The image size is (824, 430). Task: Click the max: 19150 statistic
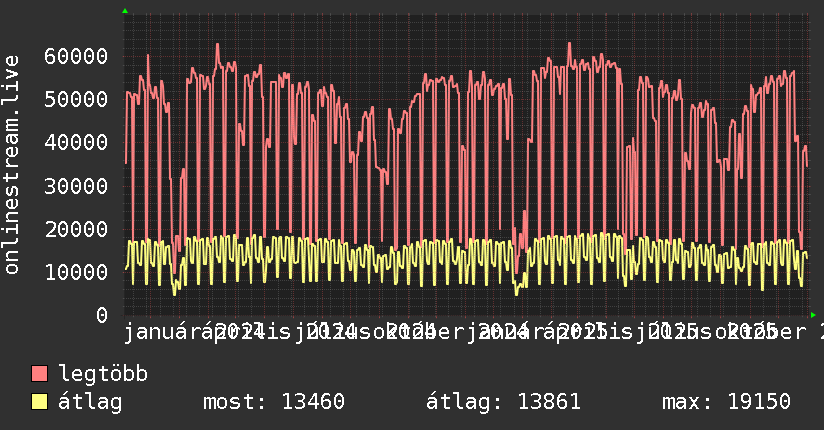(x=726, y=402)
